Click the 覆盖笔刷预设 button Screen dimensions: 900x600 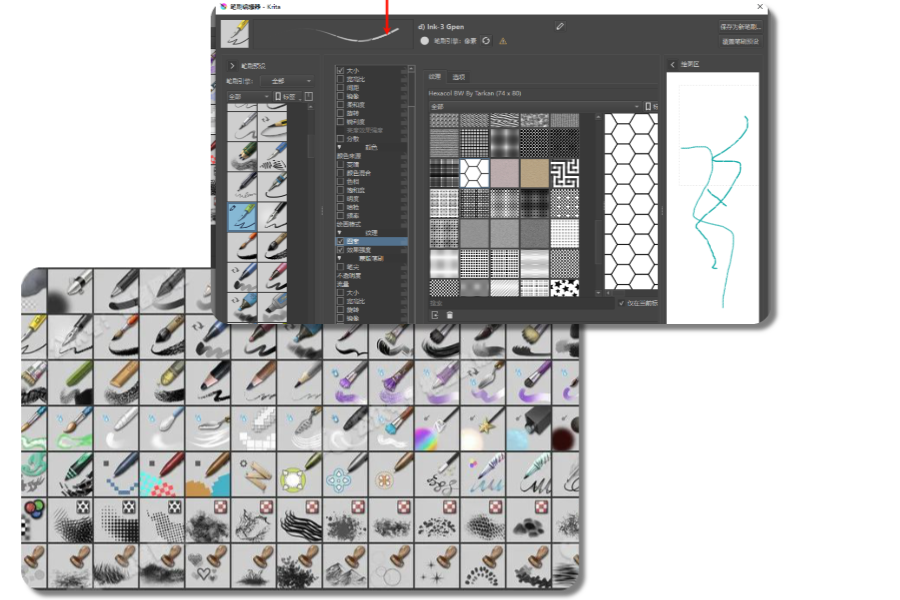740,41
